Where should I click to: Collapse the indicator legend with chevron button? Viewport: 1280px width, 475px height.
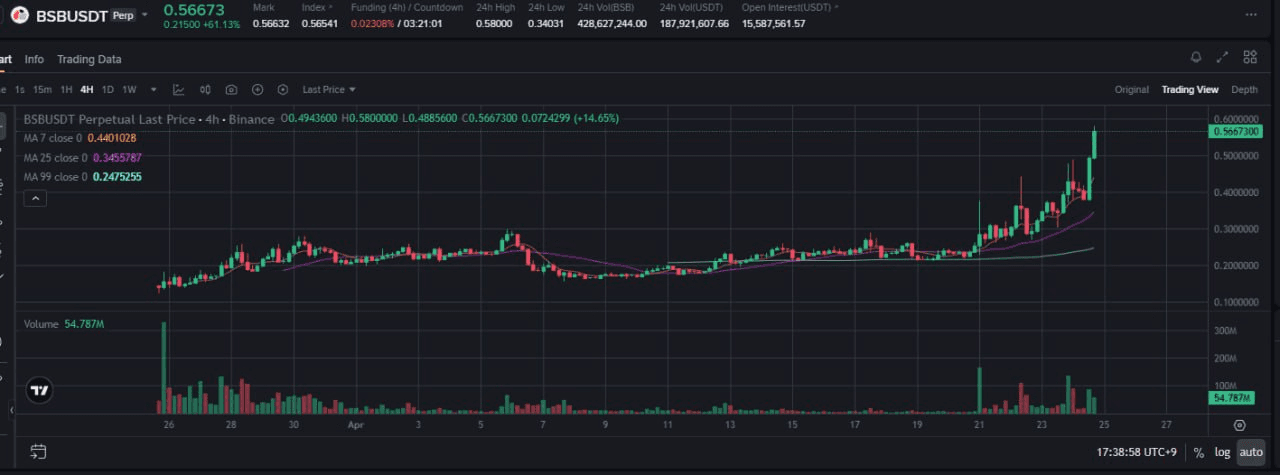click(x=35, y=199)
